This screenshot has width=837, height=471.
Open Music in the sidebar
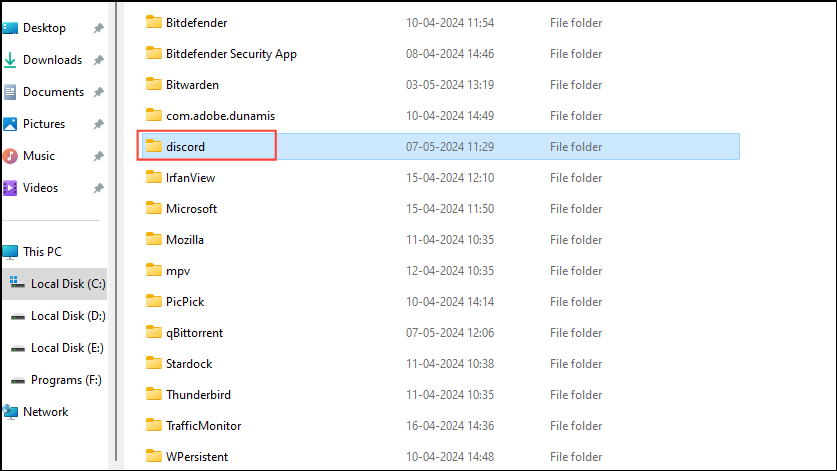click(x=38, y=156)
